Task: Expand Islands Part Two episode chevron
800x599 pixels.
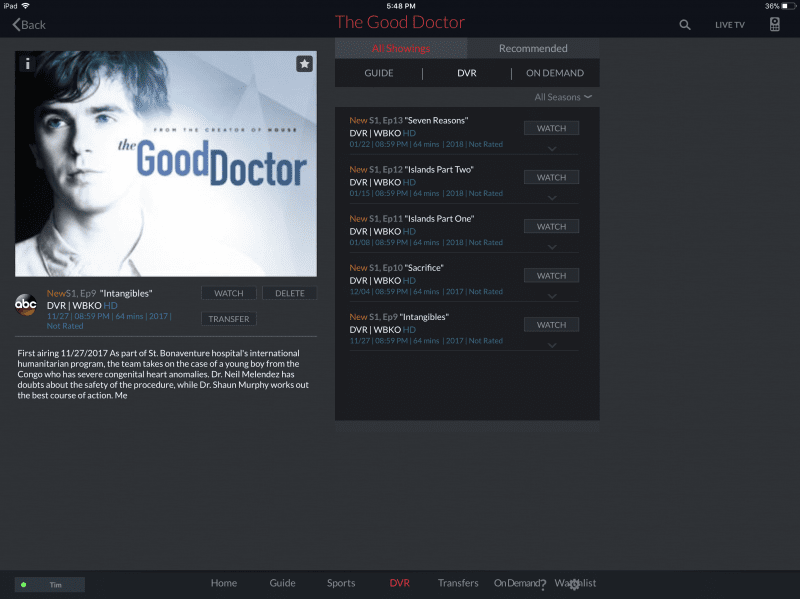Action: point(552,198)
